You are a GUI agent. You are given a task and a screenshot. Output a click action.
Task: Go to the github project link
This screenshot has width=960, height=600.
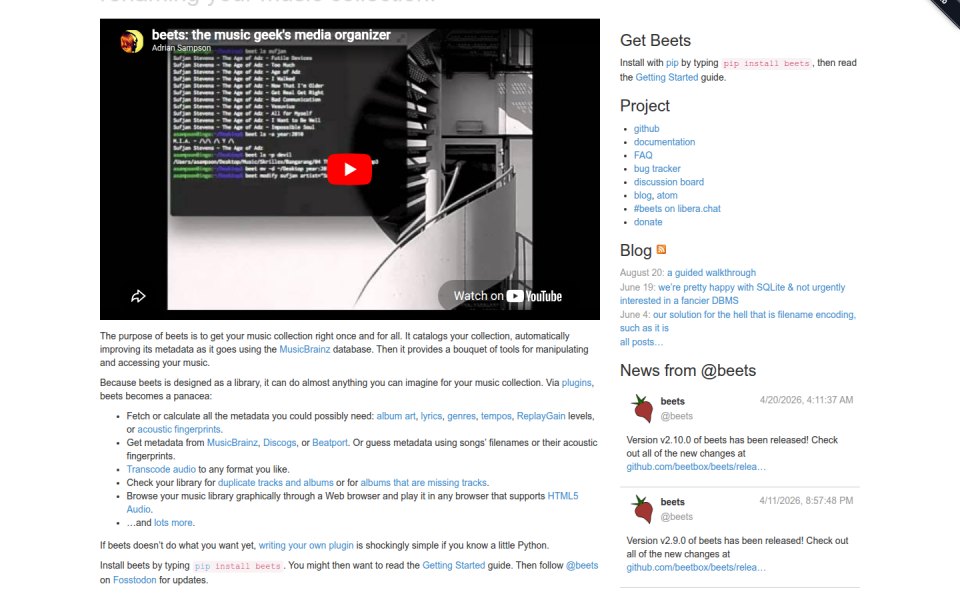point(647,129)
